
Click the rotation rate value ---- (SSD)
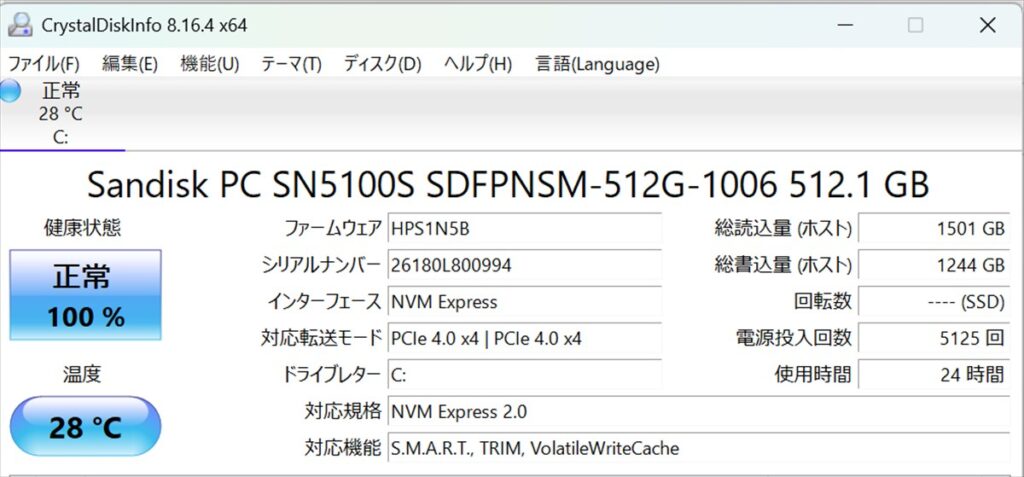click(933, 302)
